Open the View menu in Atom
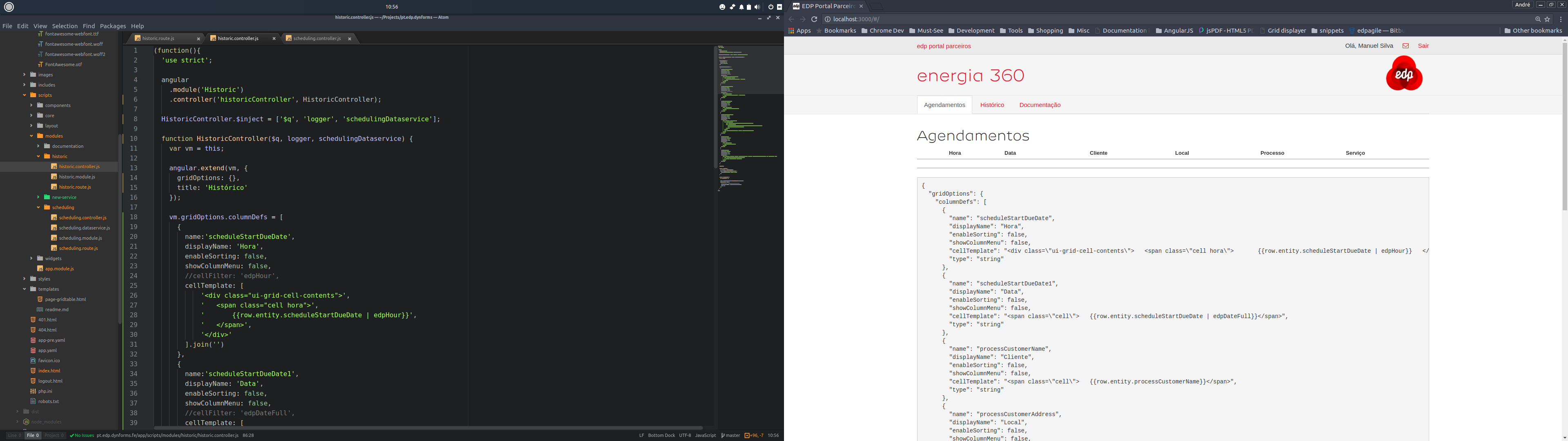Viewport: 1568px width, 441px height. click(40, 26)
